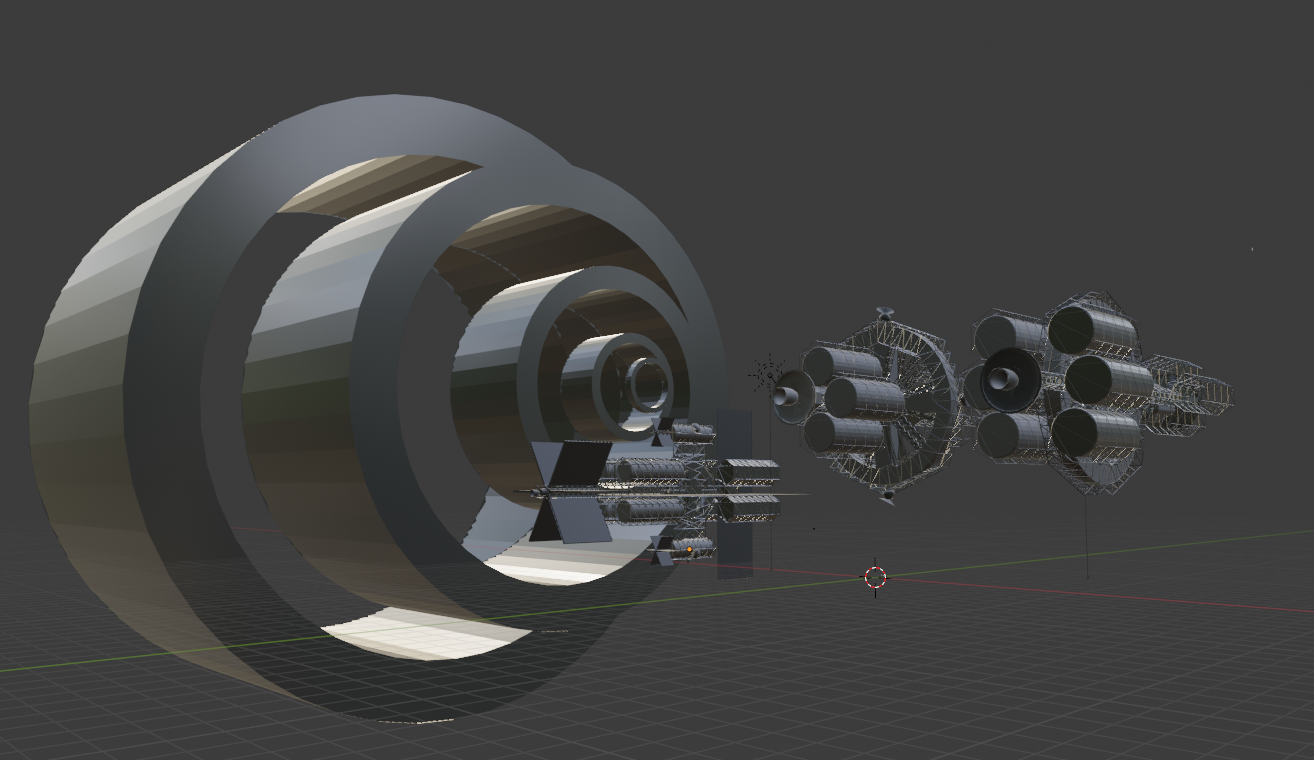This screenshot has height=760, width=1314.
Task: Select the small spacecraft's X-shaped solar panel
Action: 571,491
